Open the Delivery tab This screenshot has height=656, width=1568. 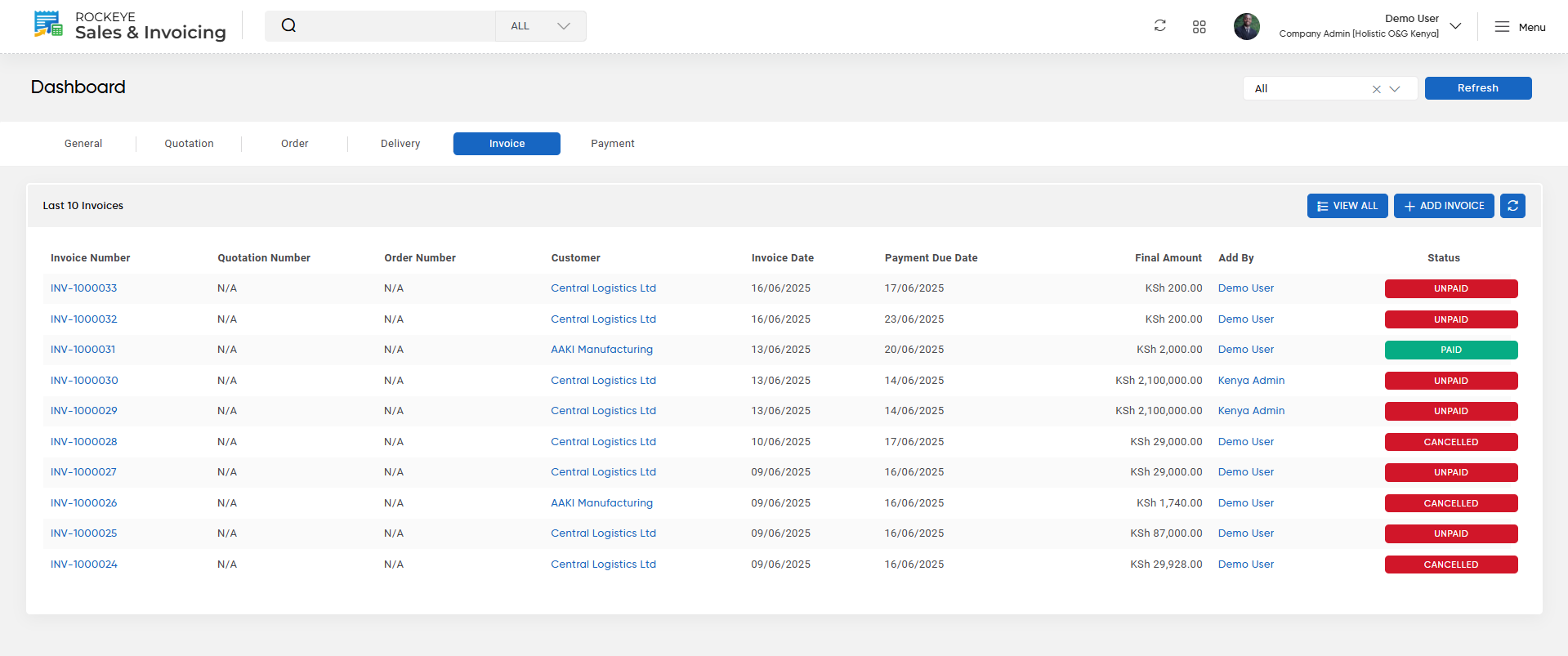400,144
